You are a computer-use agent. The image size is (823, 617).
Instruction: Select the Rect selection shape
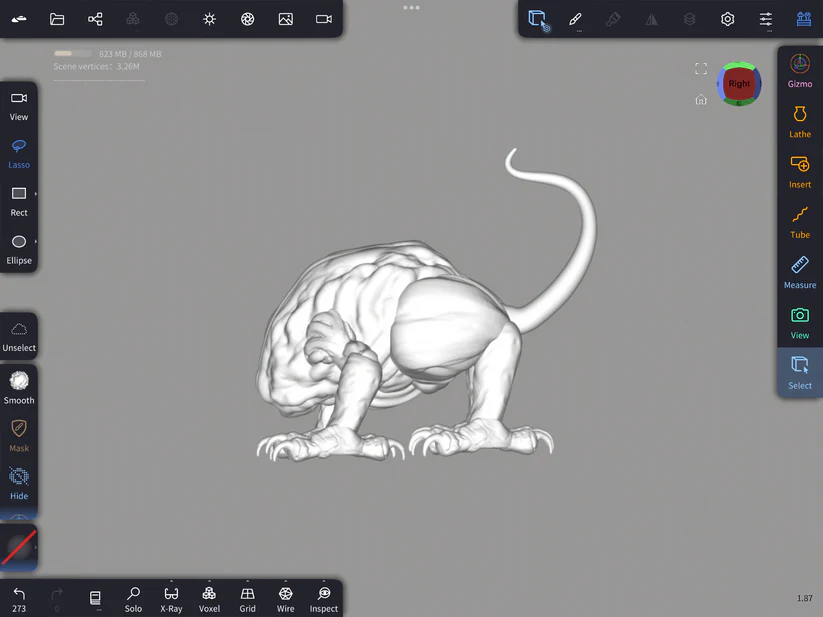19,202
